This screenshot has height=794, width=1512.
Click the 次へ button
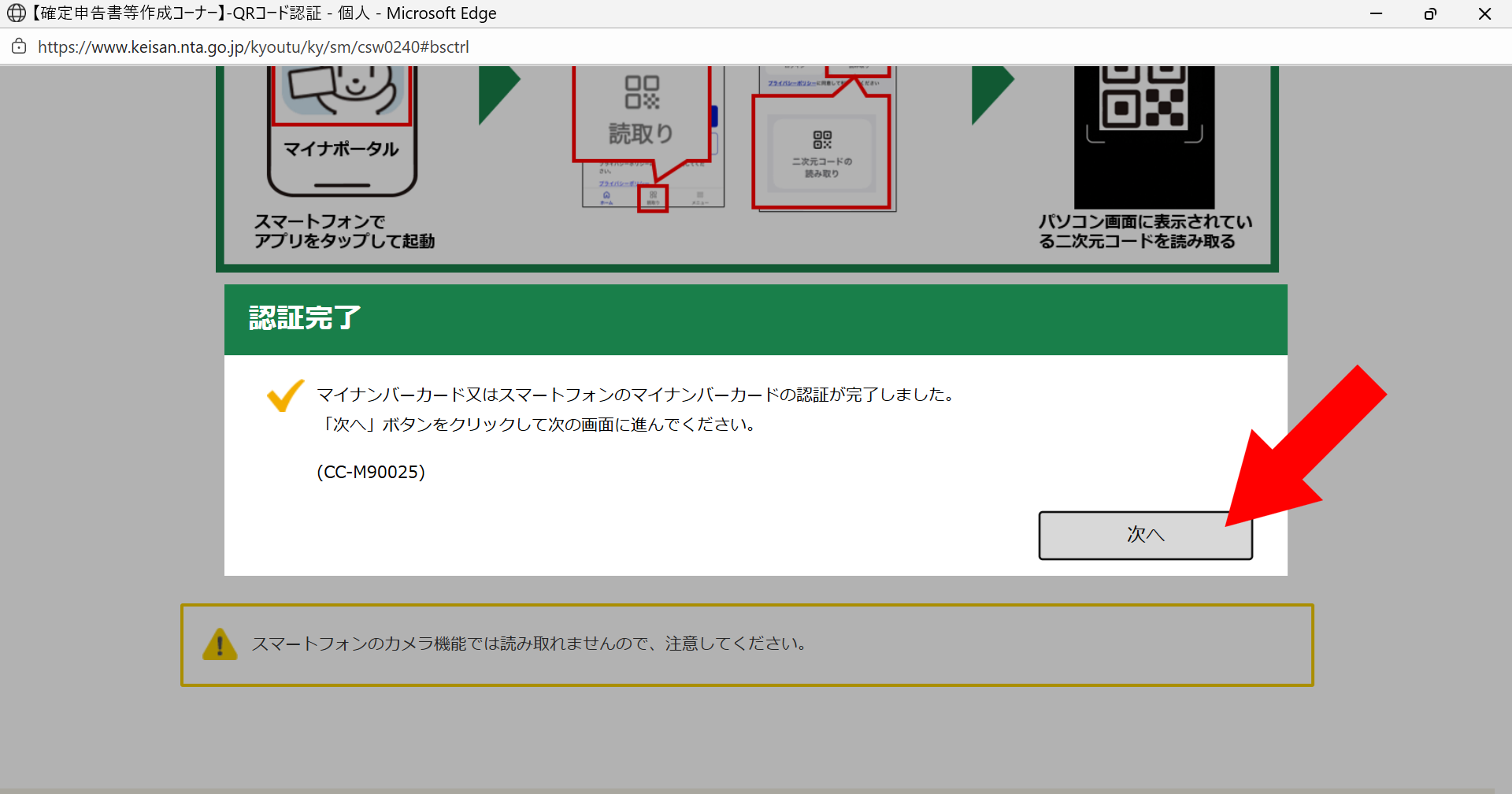(x=1145, y=536)
